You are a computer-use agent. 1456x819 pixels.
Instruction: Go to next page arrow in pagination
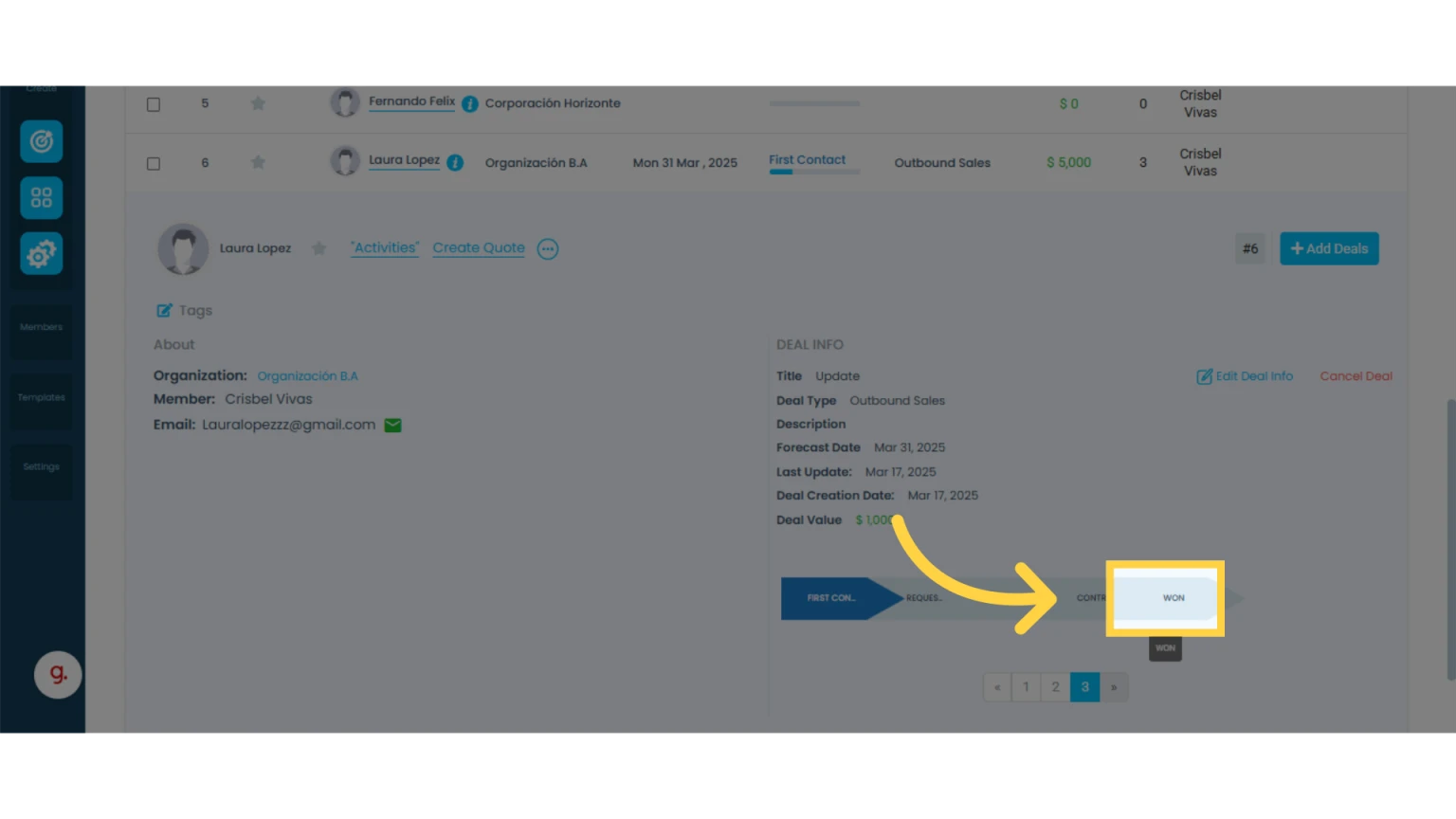tap(1114, 687)
